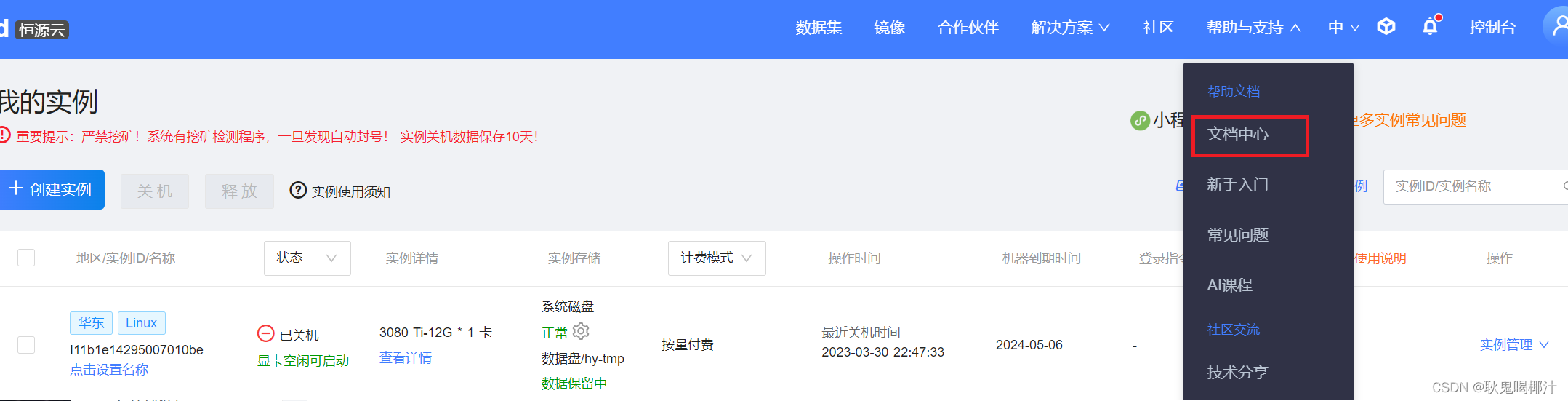Click 点击设置名称 under the instance ID
The width and height of the screenshot is (1568, 401).
tap(109, 370)
